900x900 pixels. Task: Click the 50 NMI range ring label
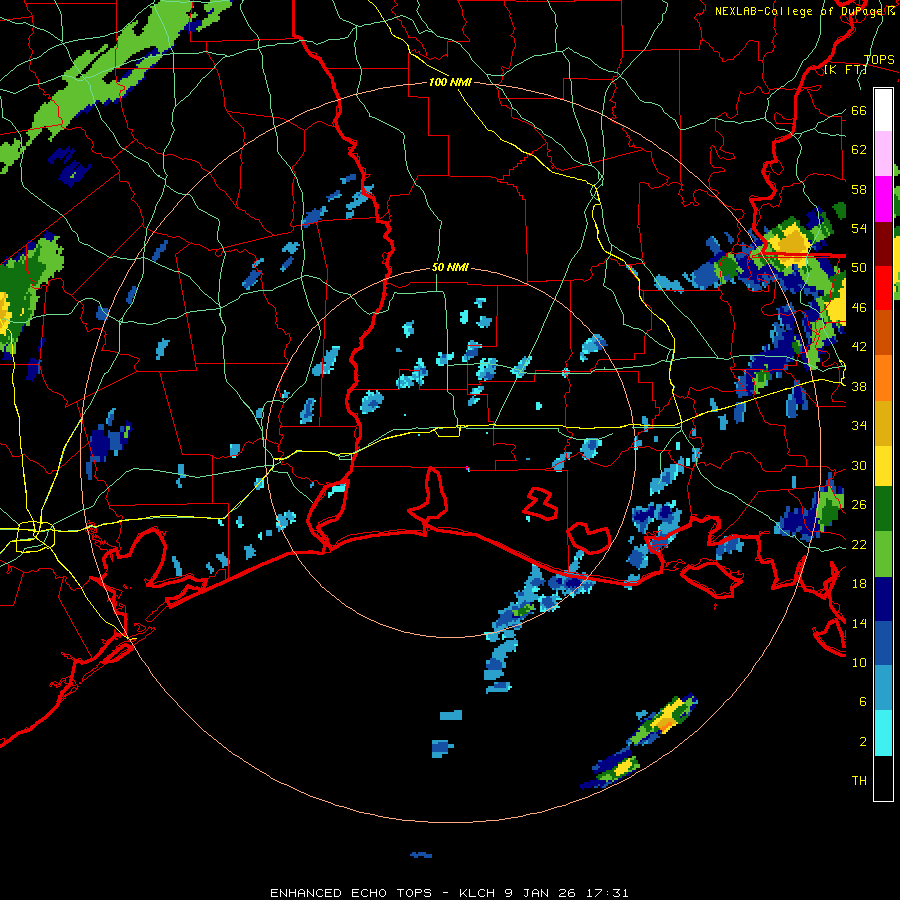click(x=450, y=267)
